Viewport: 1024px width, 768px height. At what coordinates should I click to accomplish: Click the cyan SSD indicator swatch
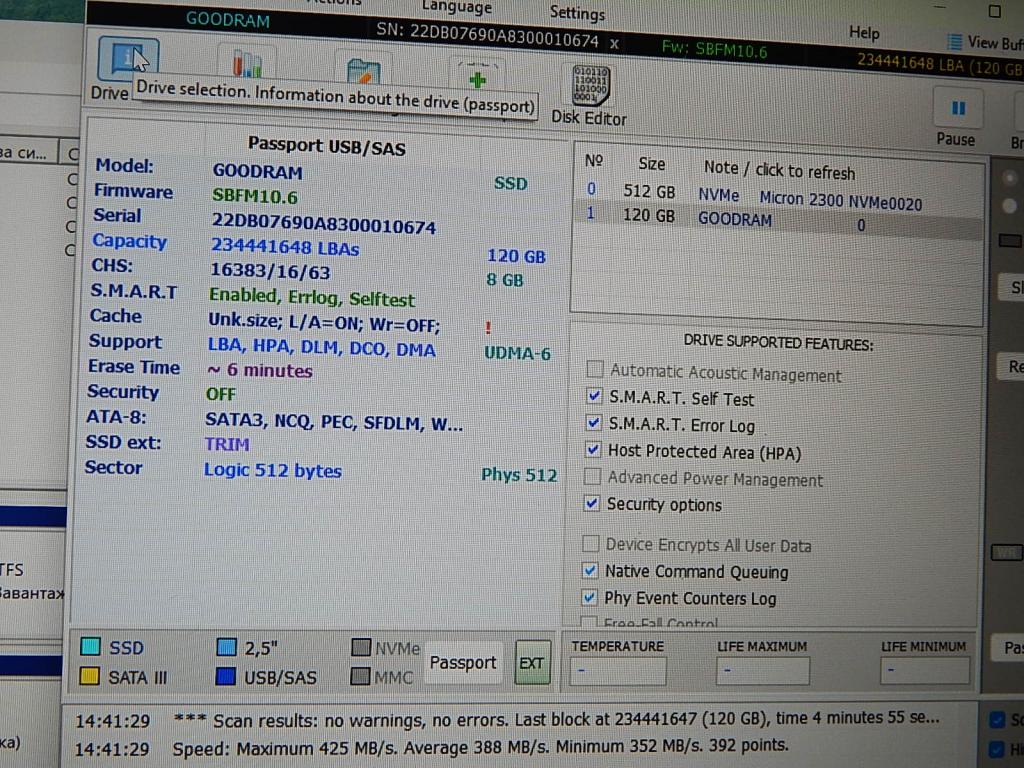pos(90,648)
